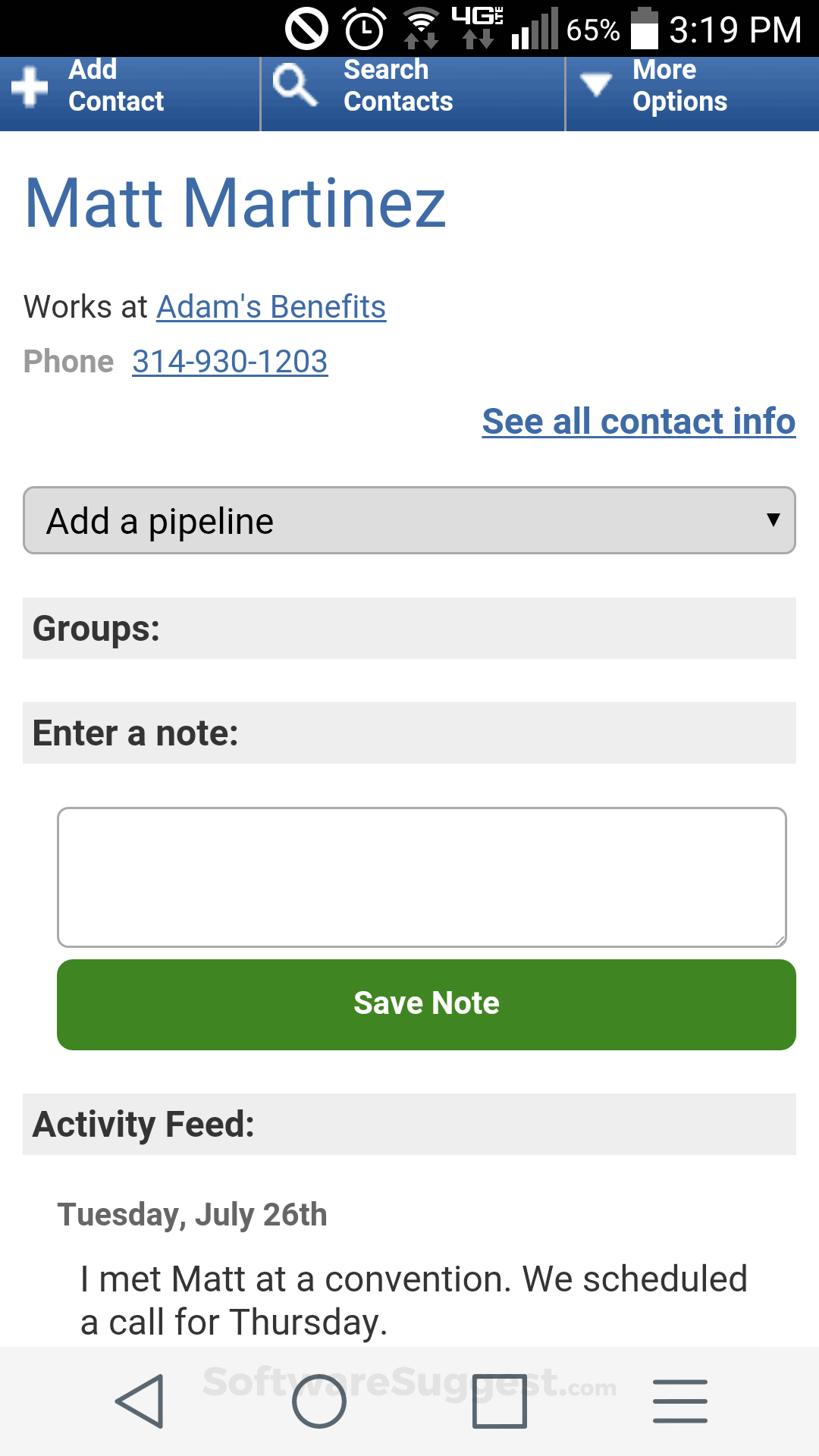
Task: Tap the alarm clock status icon
Action: pyautogui.click(x=365, y=29)
